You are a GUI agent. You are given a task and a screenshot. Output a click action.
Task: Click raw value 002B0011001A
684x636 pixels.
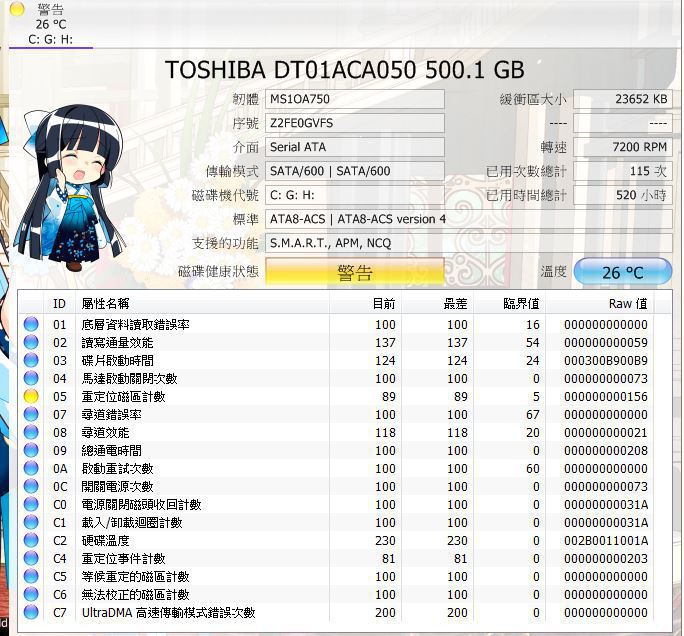point(605,540)
